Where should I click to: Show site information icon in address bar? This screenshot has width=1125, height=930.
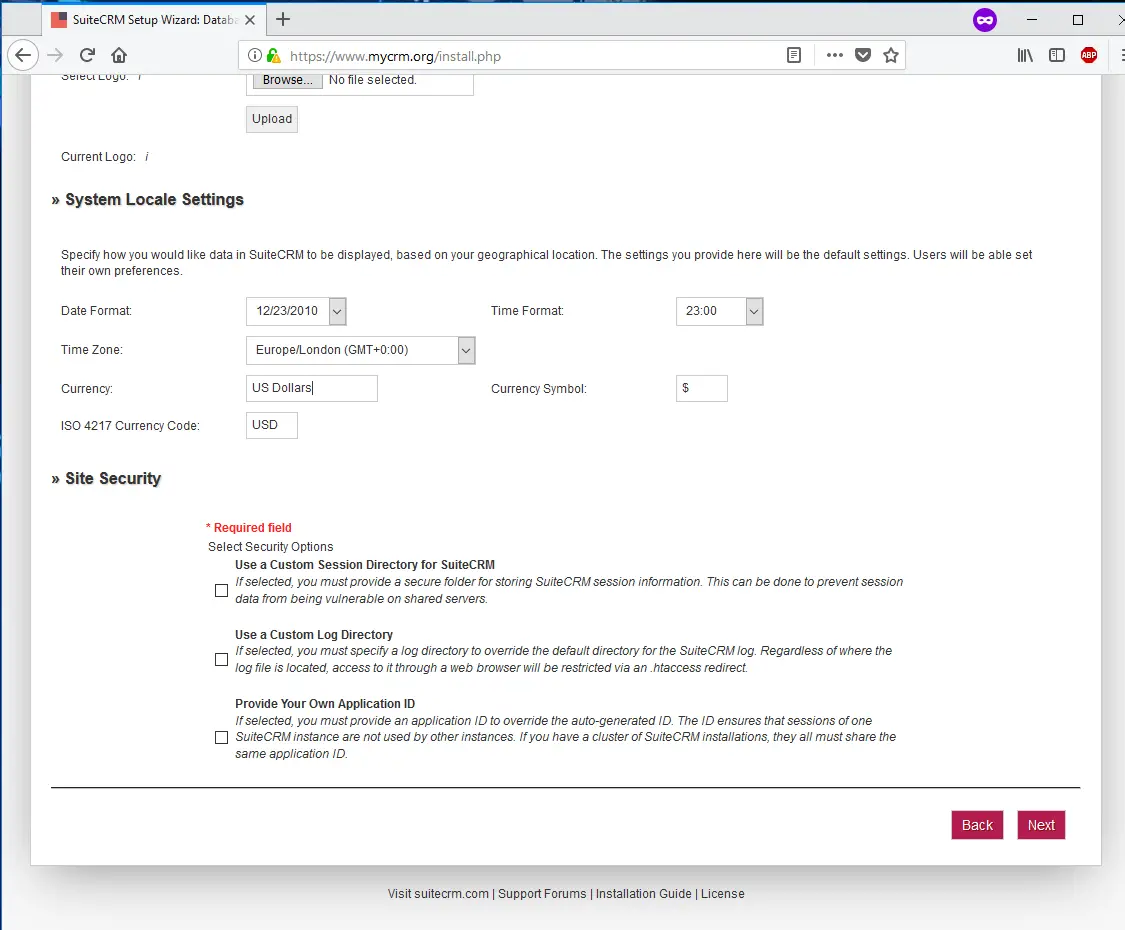click(254, 55)
